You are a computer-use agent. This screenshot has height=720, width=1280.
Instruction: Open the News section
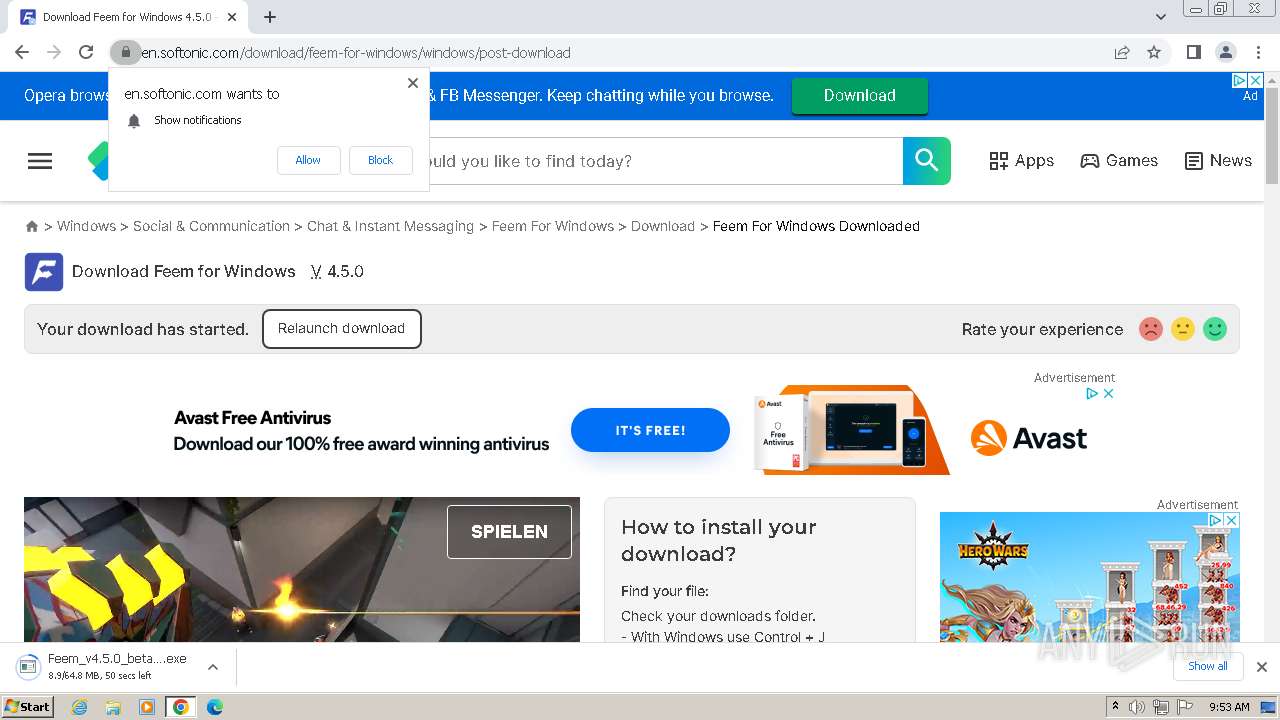1218,161
